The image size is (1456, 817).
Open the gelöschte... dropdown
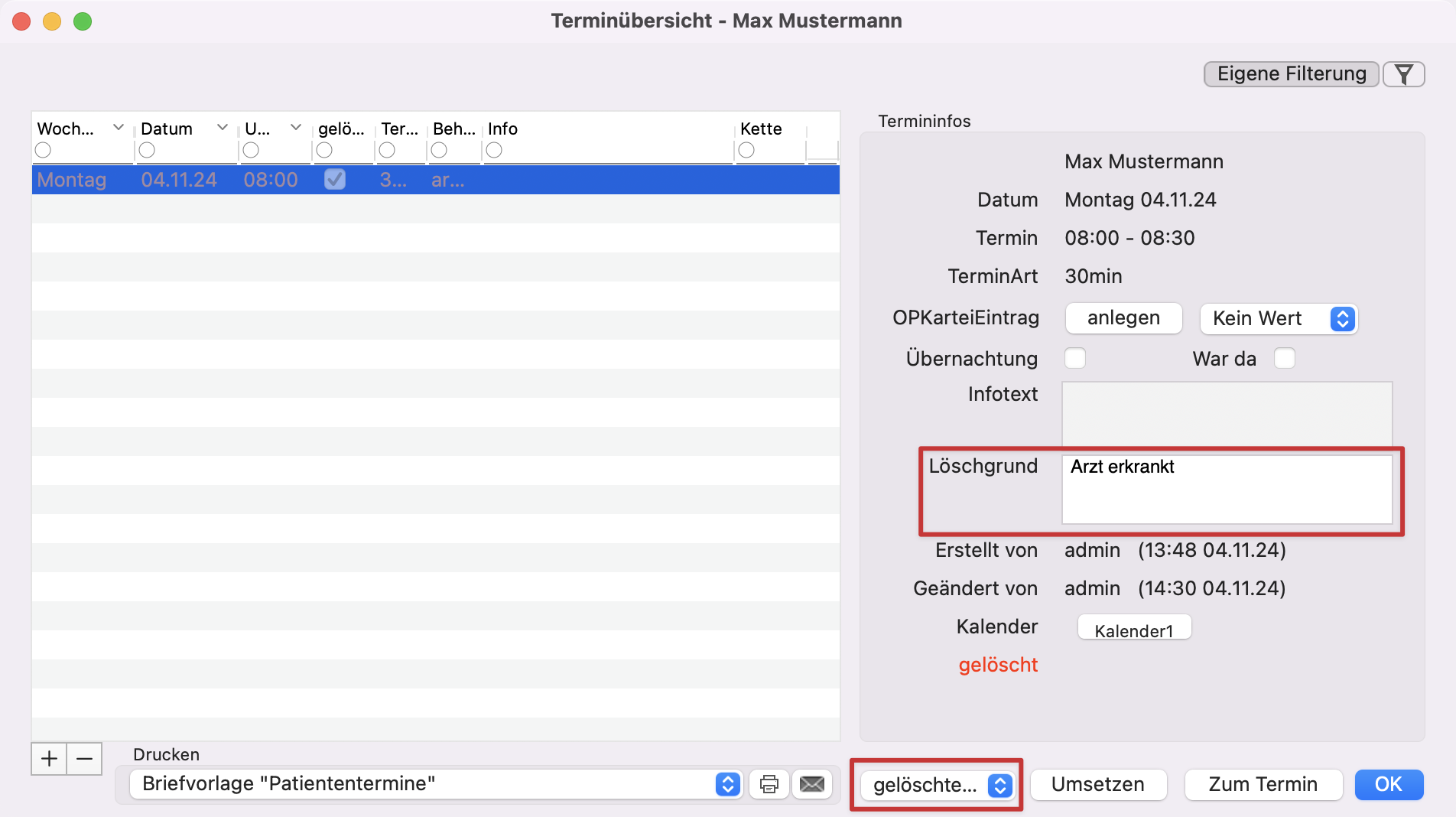[937, 785]
